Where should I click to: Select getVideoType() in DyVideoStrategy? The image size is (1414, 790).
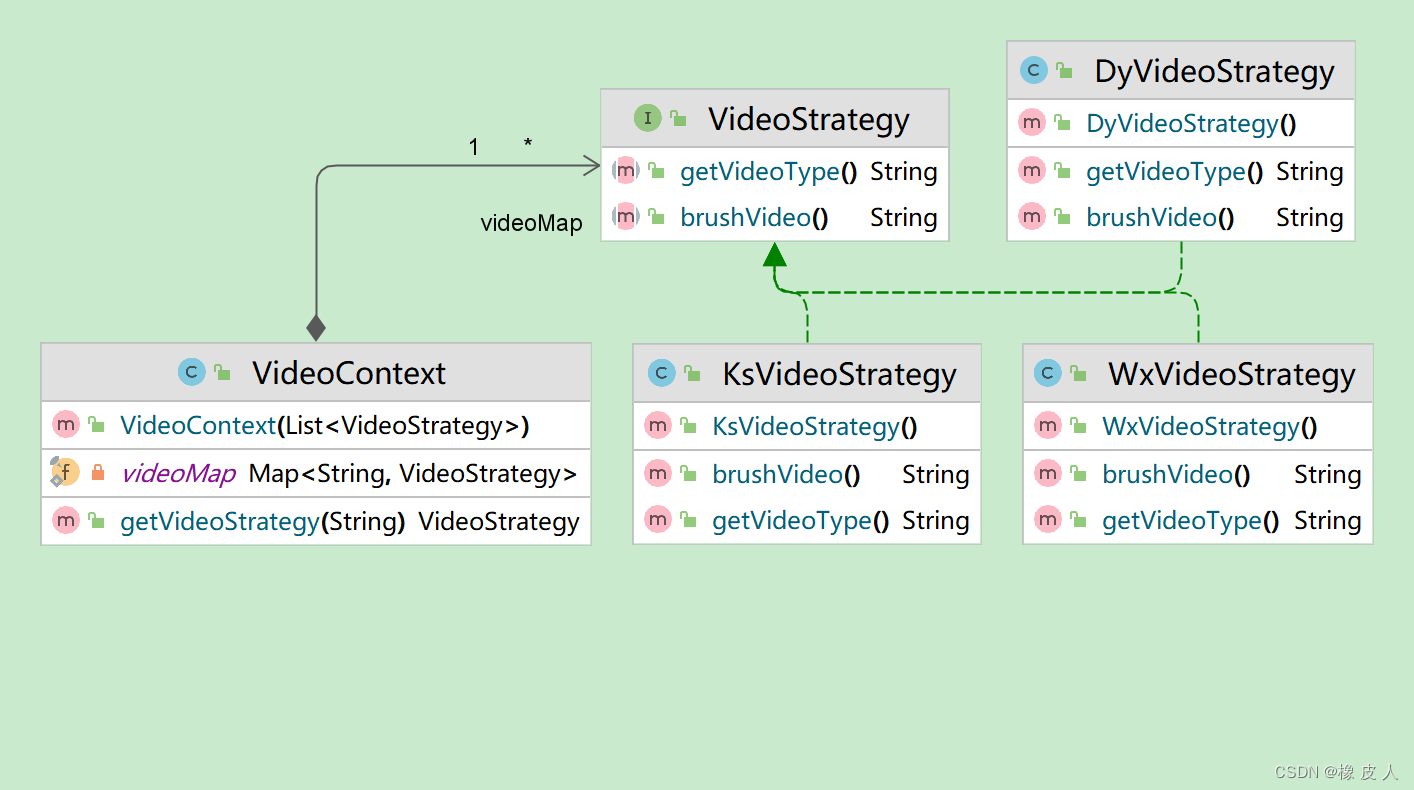1180,172
